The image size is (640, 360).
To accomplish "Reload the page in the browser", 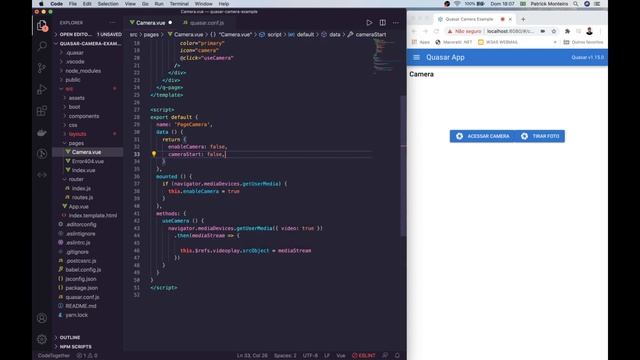I will (x=436, y=31).
